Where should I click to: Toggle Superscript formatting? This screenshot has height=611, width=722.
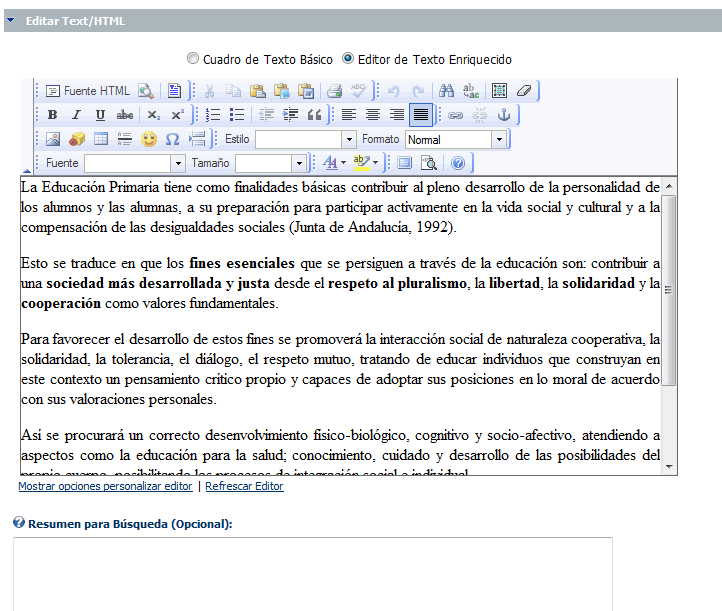pos(177,115)
